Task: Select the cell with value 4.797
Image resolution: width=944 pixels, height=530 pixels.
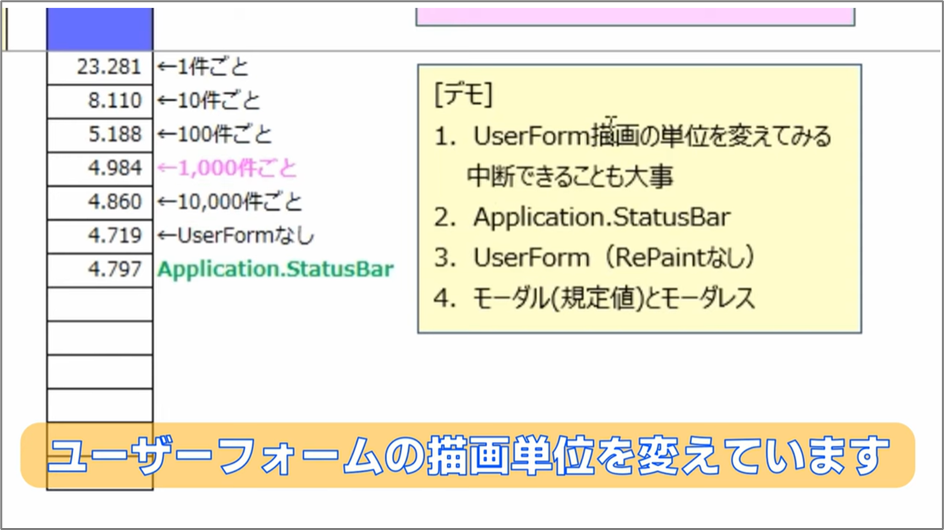Action: (100, 269)
